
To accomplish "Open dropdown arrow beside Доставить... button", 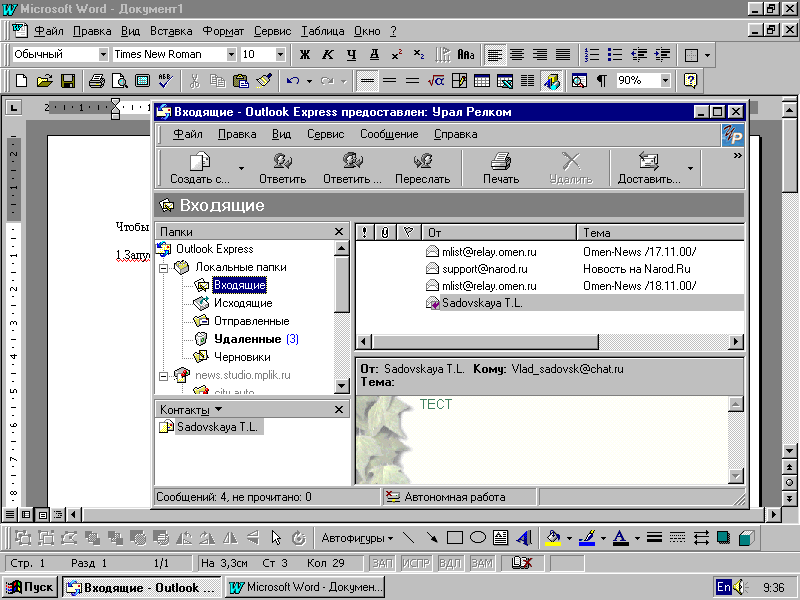I will [690, 168].
